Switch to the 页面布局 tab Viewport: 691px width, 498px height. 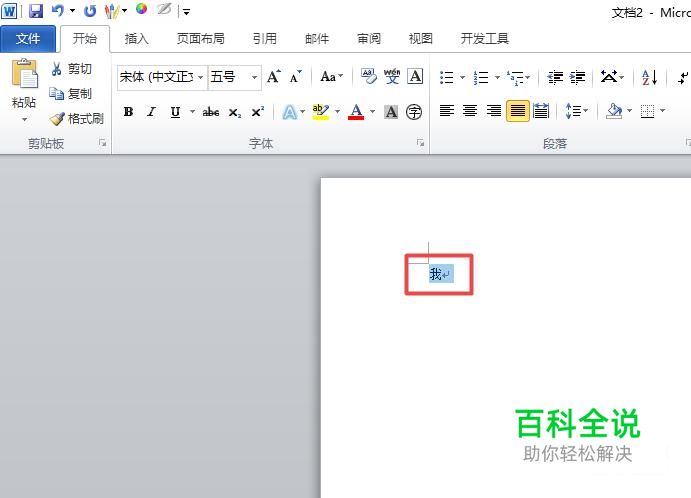pos(201,39)
